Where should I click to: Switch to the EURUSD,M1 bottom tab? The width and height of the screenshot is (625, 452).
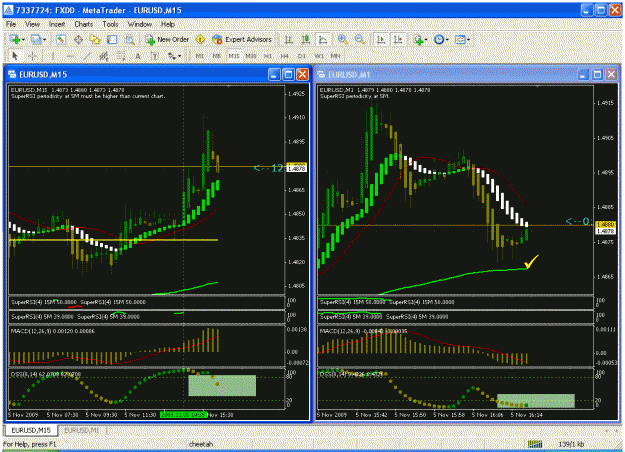82,430
